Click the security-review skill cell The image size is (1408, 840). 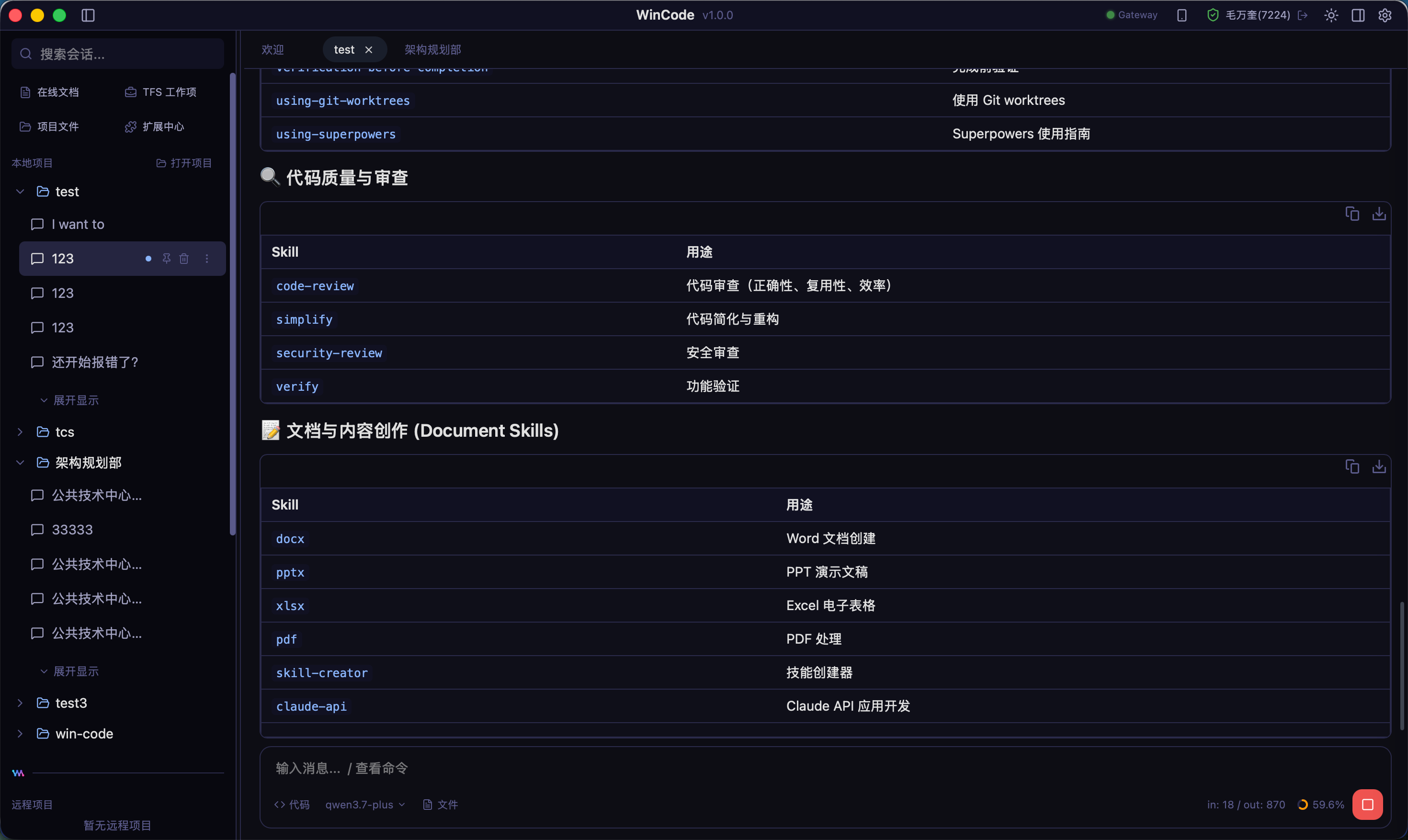[329, 352]
